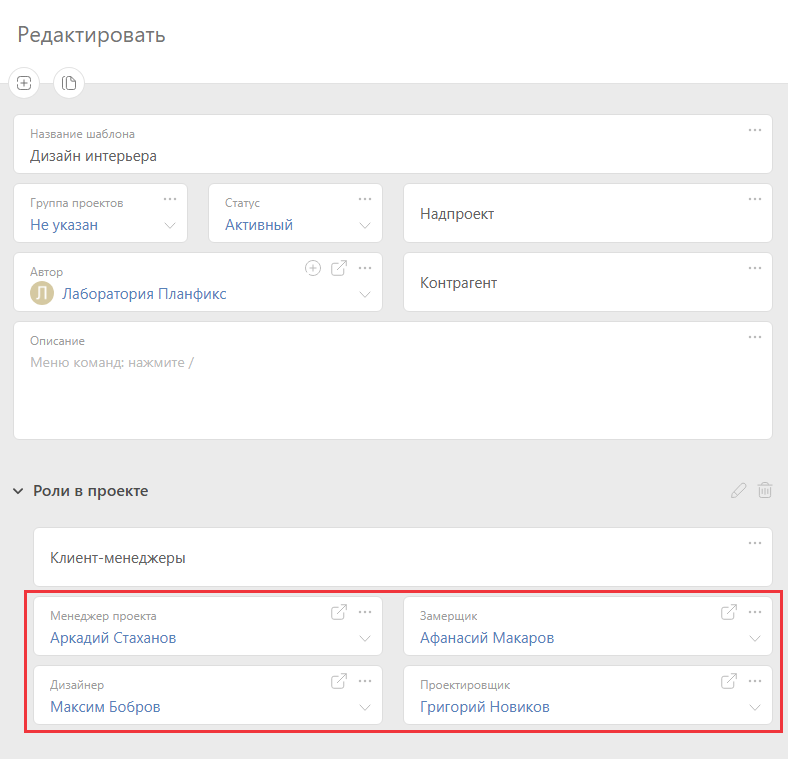
Task: Click the Клиент-менеджеры field
Action: pos(403,557)
